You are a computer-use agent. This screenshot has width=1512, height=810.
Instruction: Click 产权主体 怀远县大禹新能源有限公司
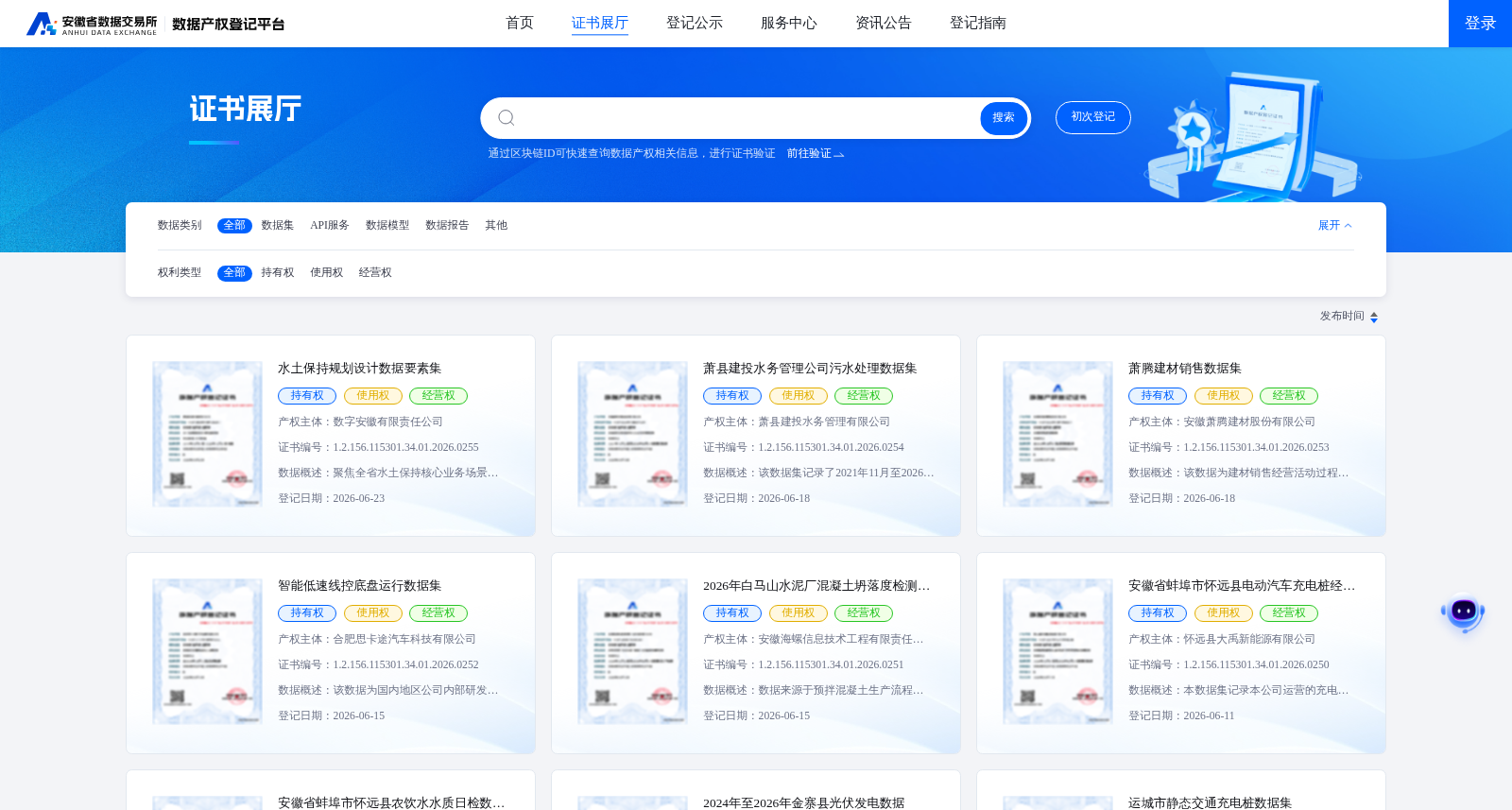coord(1222,639)
